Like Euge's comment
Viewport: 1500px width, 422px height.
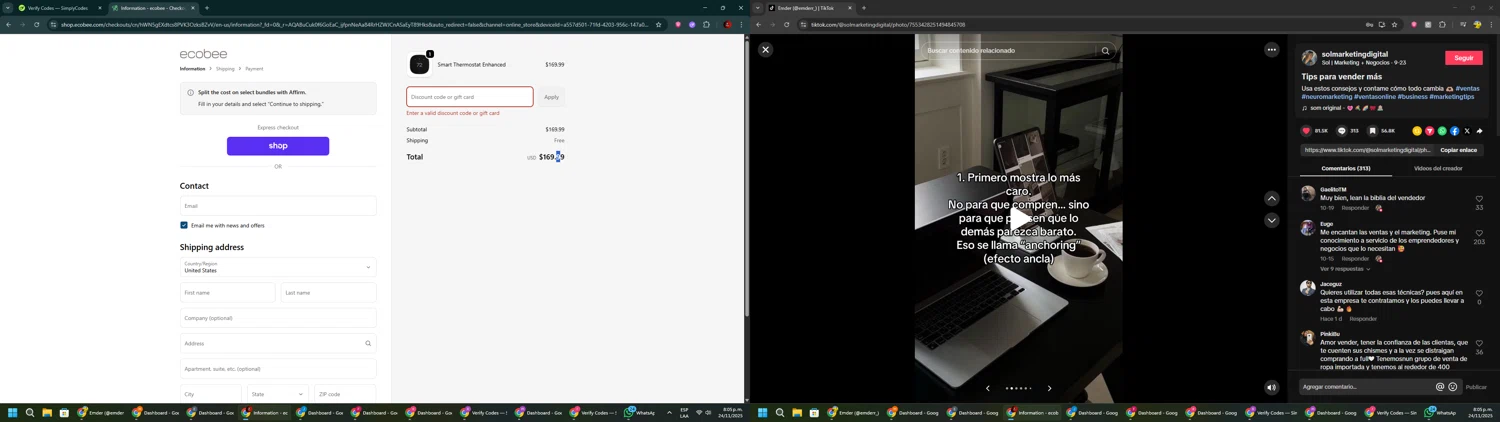click(x=1479, y=233)
